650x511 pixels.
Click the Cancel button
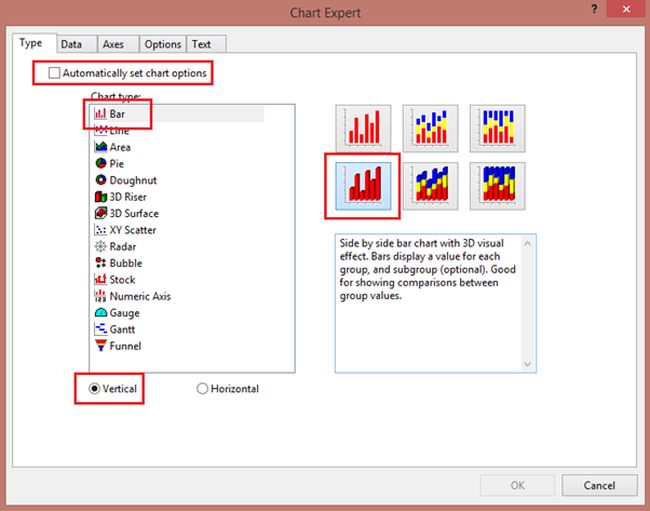(x=599, y=485)
